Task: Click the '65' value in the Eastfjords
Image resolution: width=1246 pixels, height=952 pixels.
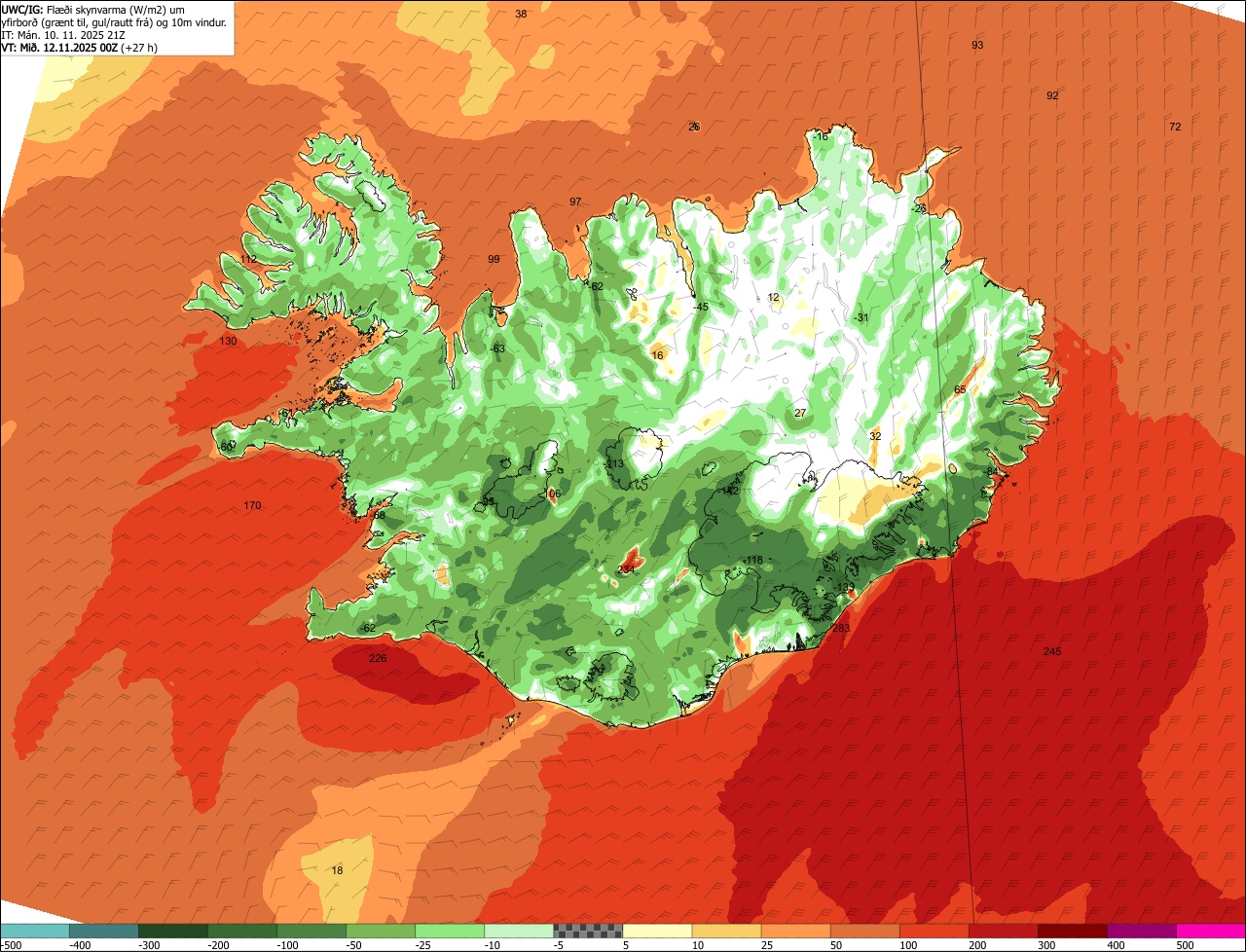Action: 960,389
